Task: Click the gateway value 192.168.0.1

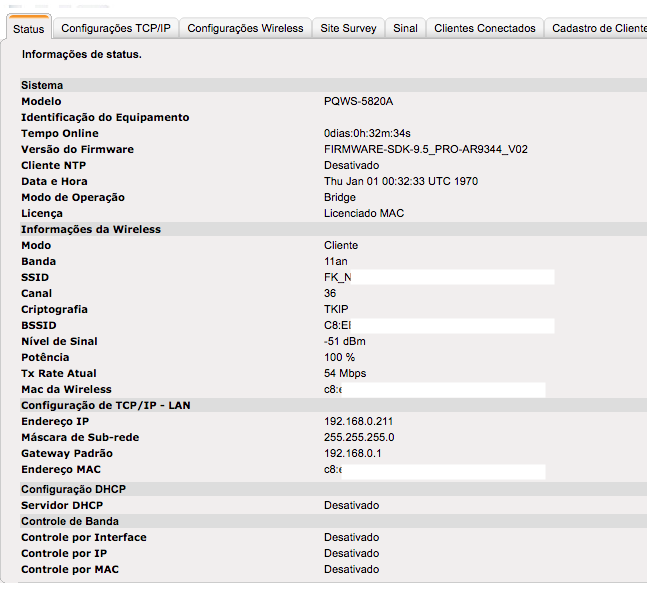Action: pos(352,454)
